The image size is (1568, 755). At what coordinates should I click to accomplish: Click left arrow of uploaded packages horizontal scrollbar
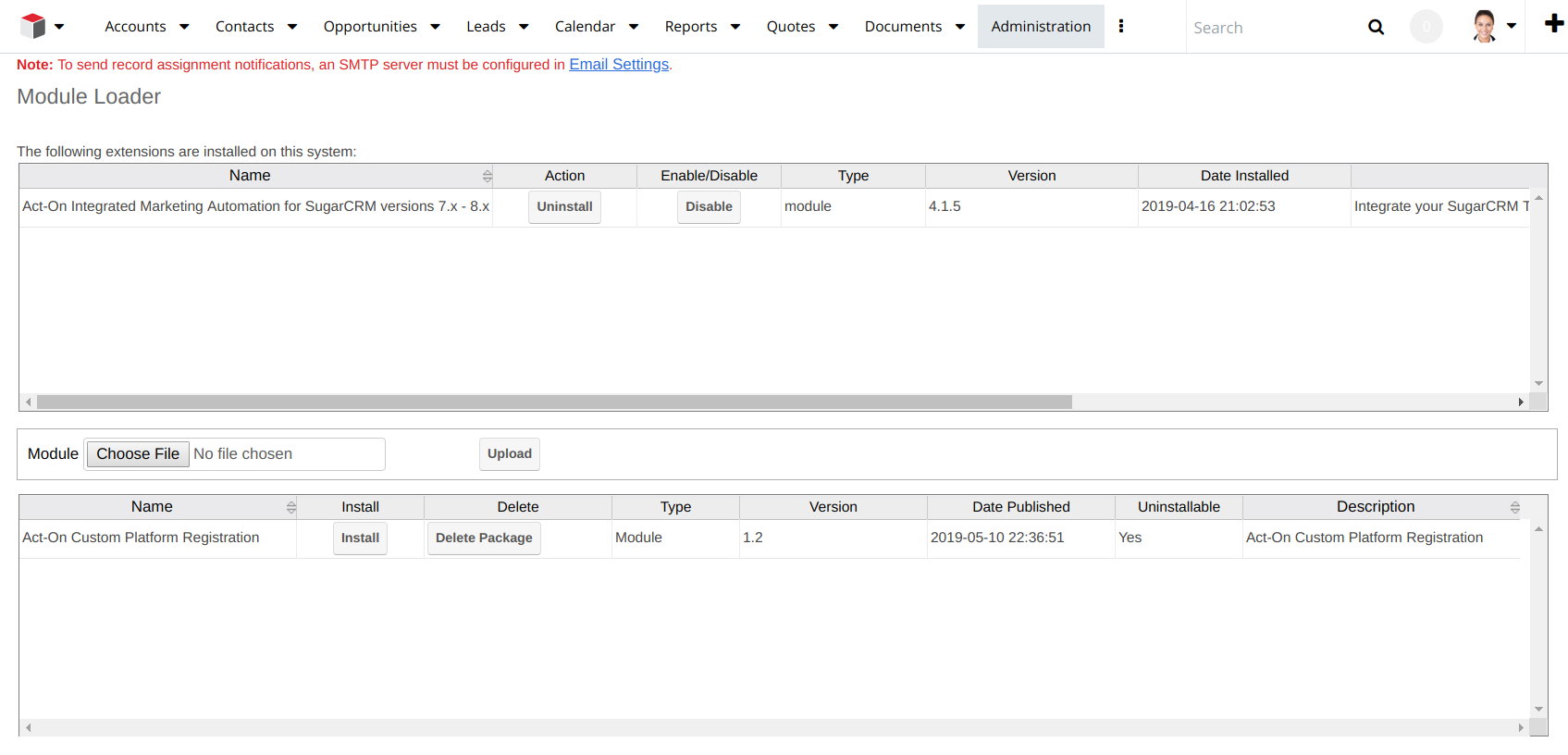[29, 727]
